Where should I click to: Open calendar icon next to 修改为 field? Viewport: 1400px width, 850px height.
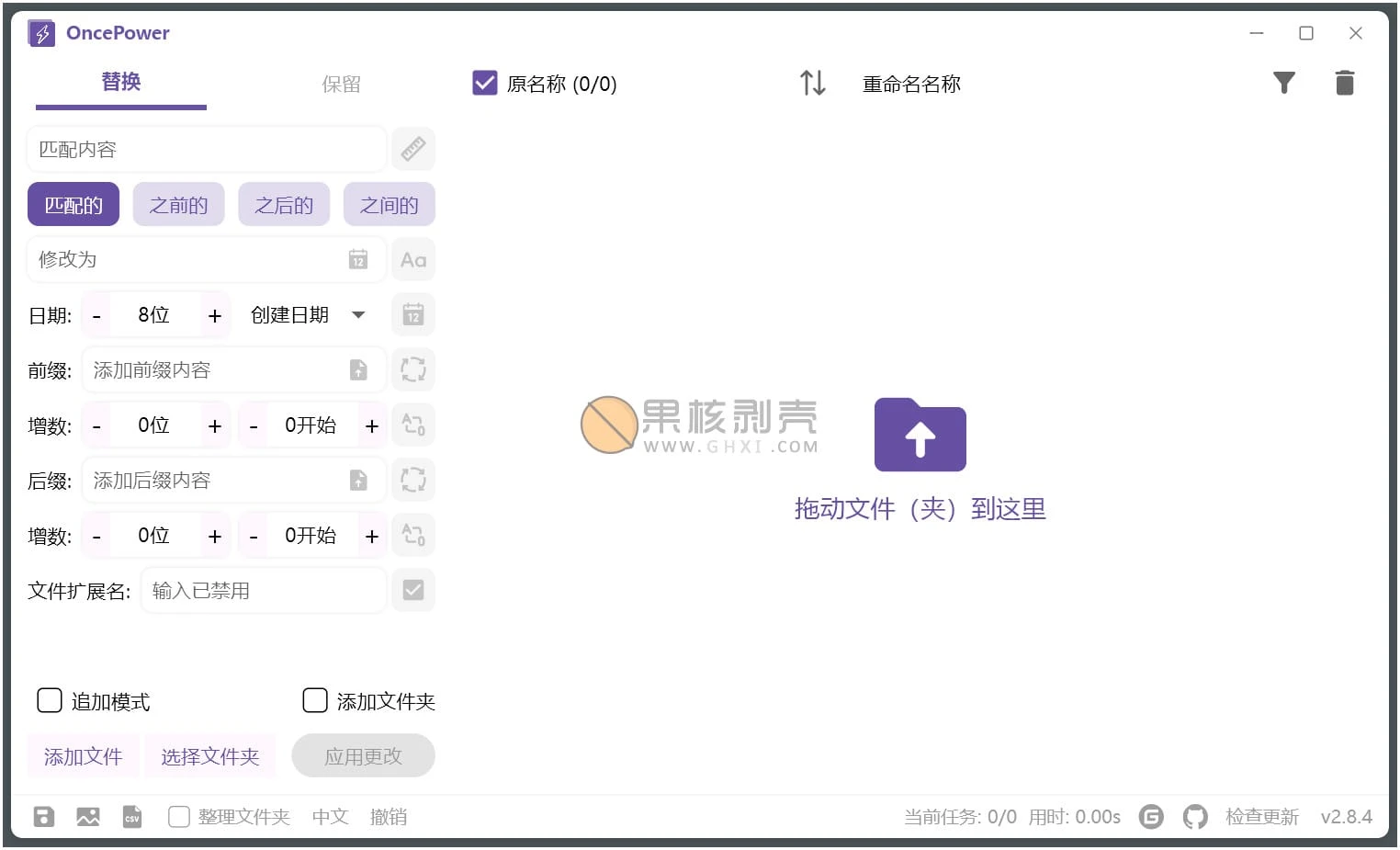(x=357, y=259)
